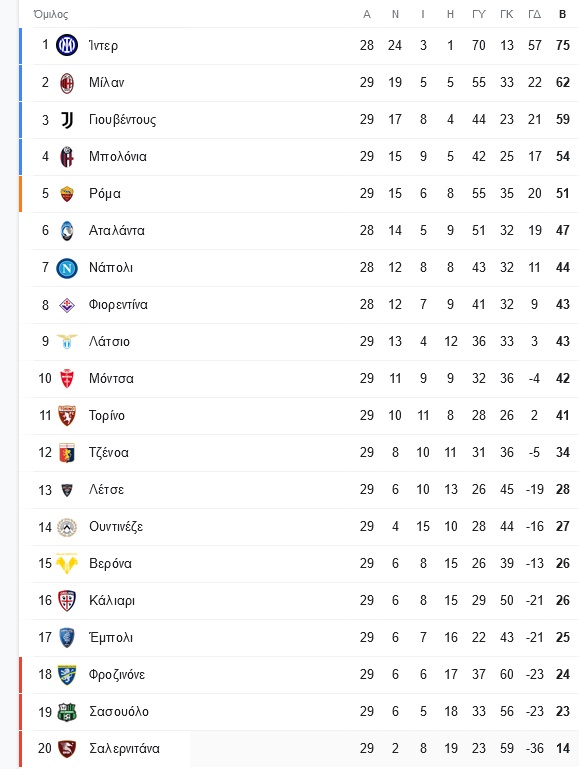Open the Σαλερνιτάνα team row
The height and width of the screenshot is (769, 579).
pos(299,748)
